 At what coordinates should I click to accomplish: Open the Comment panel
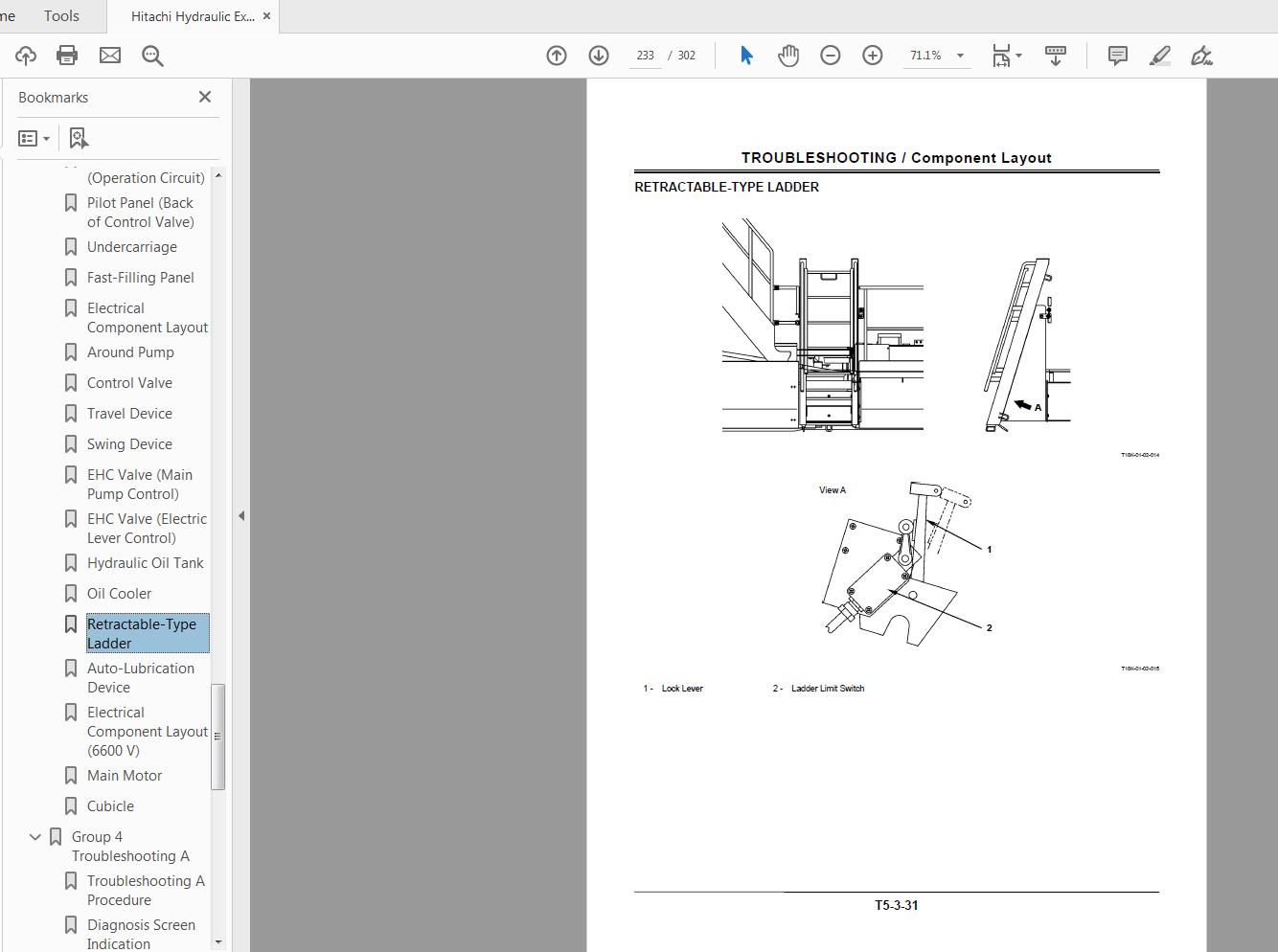pyautogui.click(x=1116, y=55)
